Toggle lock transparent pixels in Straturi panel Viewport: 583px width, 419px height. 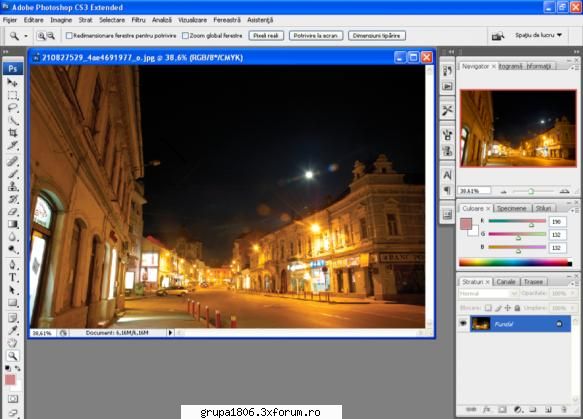pos(488,308)
